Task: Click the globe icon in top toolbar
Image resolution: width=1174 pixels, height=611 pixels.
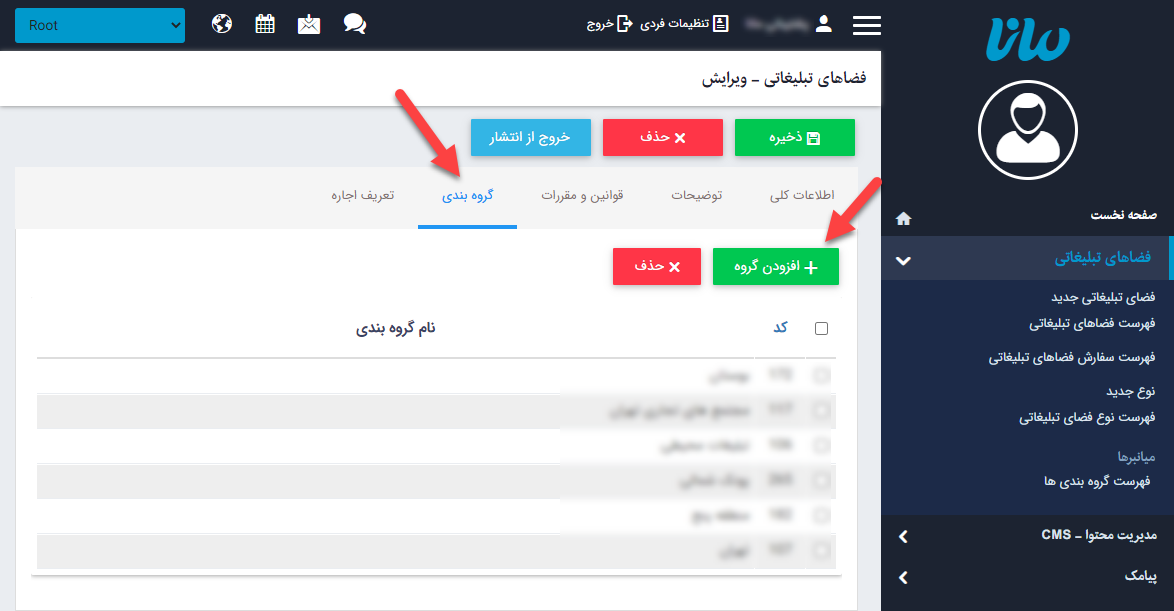Action: click(x=221, y=25)
